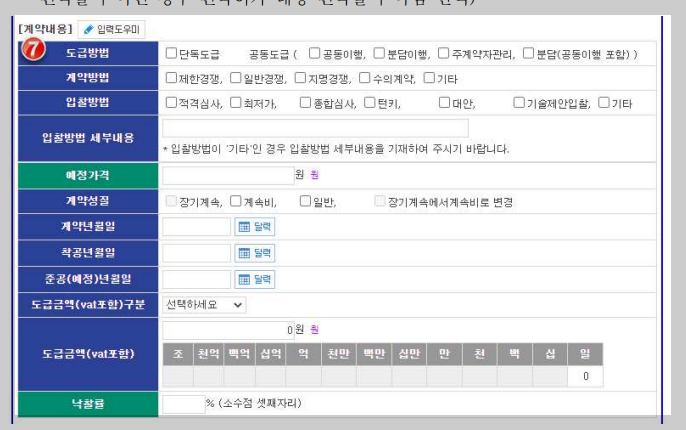
Task: Click the 입찰방법 세부내용 text field
Action: [x=315, y=128]
